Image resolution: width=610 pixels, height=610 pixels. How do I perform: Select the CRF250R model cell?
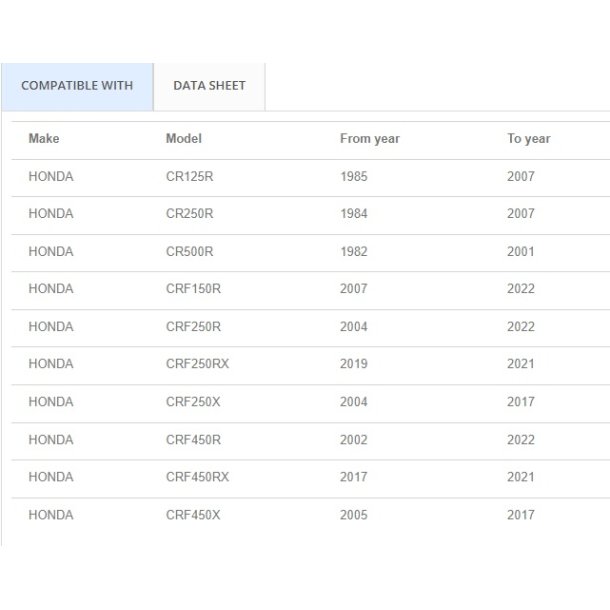point(193,327)
